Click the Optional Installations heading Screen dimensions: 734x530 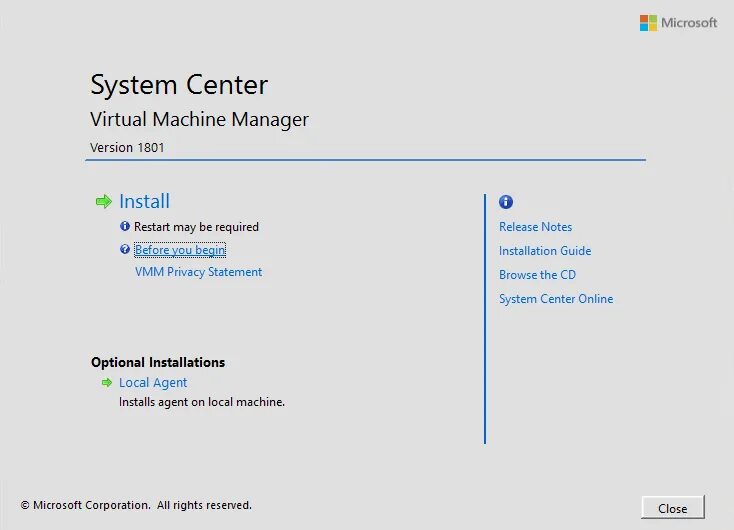(158, 362)
